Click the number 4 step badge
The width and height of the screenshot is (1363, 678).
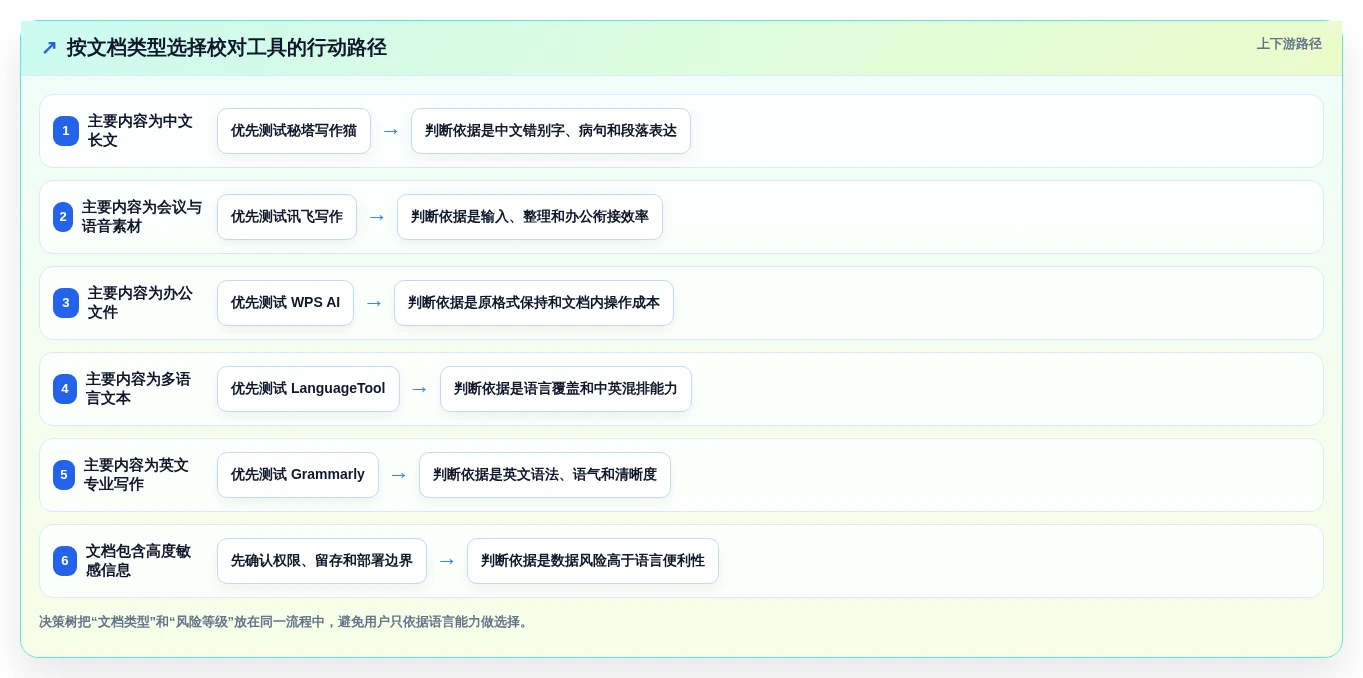click(65, 389)
